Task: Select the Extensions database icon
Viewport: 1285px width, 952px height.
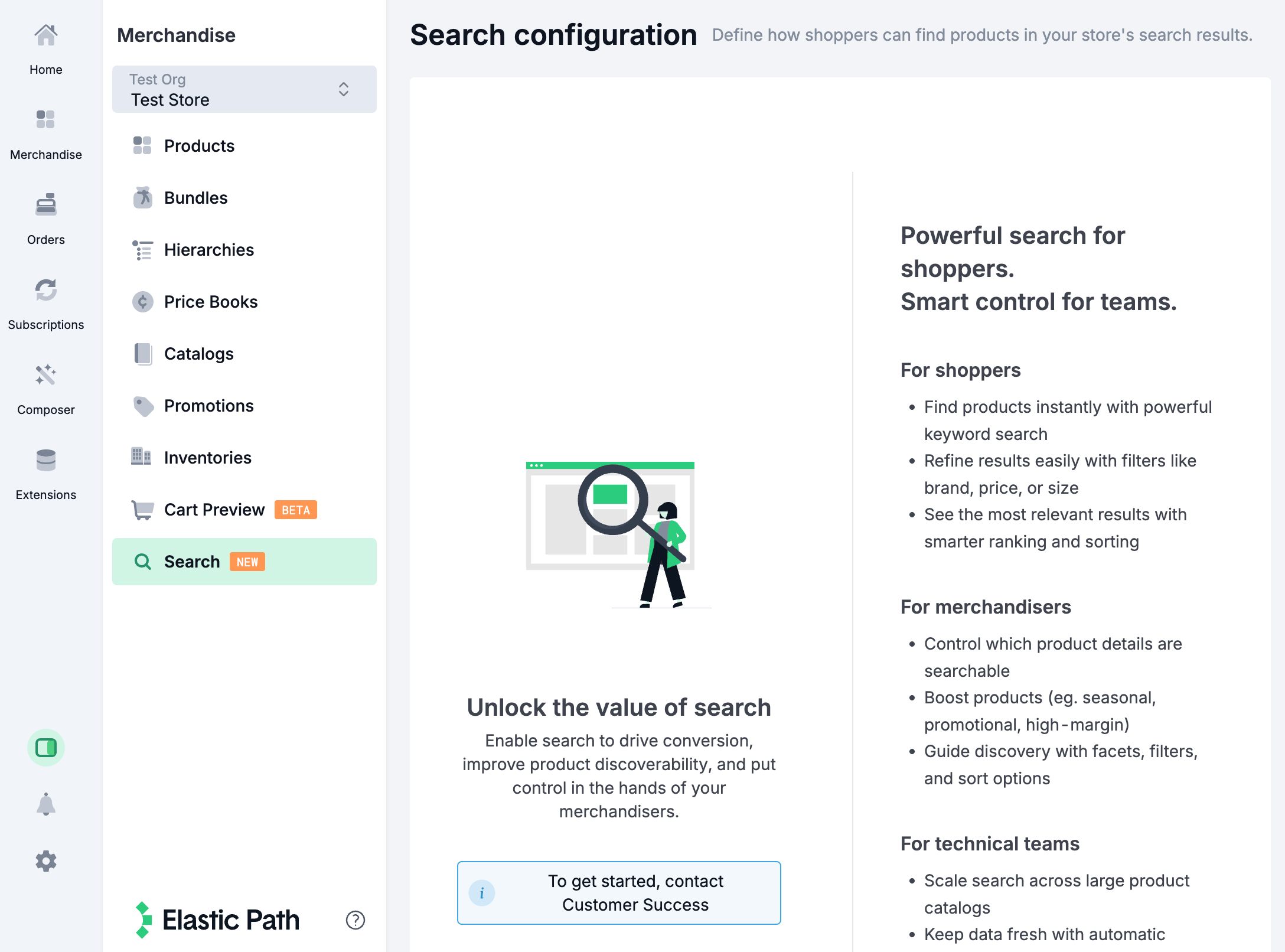Action: coord(46,461)
